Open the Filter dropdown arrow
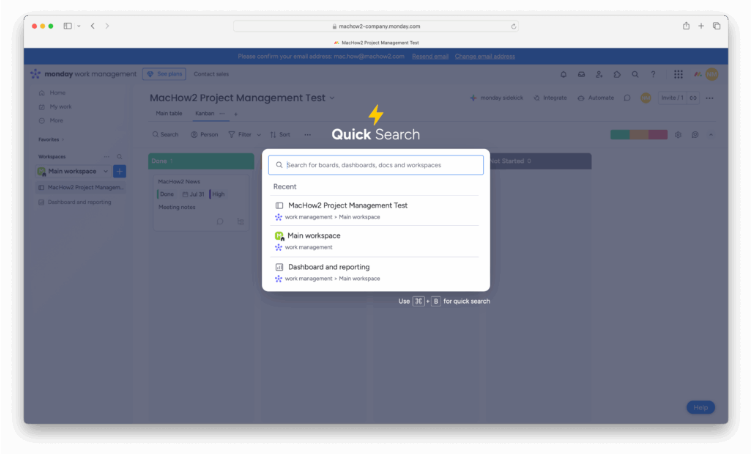Viewport: 751px width, 454px height. coord(259,135)
